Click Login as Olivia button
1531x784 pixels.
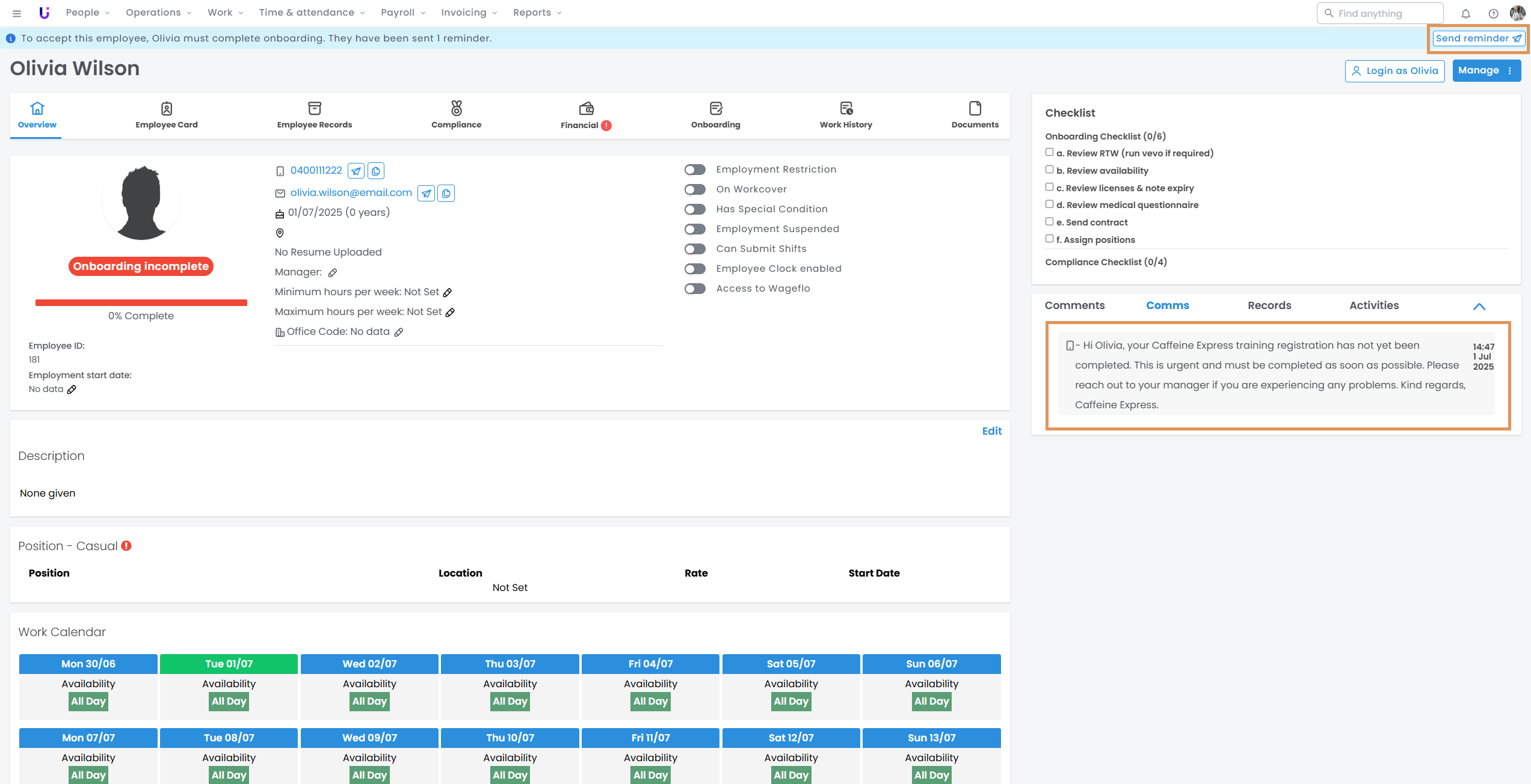(1394, 71)
